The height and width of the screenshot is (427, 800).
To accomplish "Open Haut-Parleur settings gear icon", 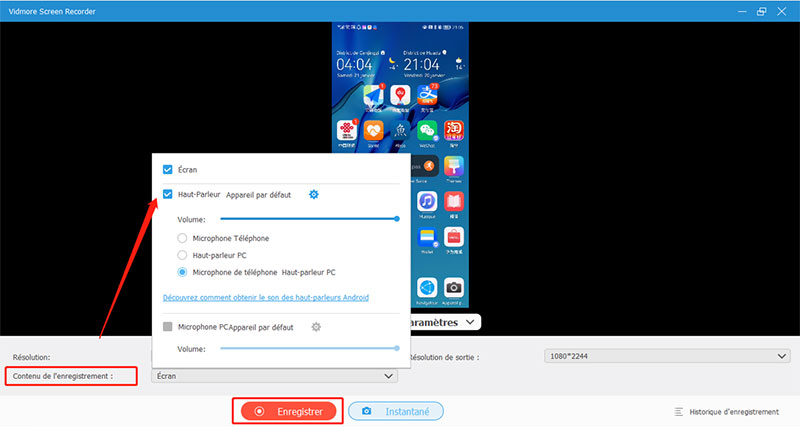I will [313, 195].
